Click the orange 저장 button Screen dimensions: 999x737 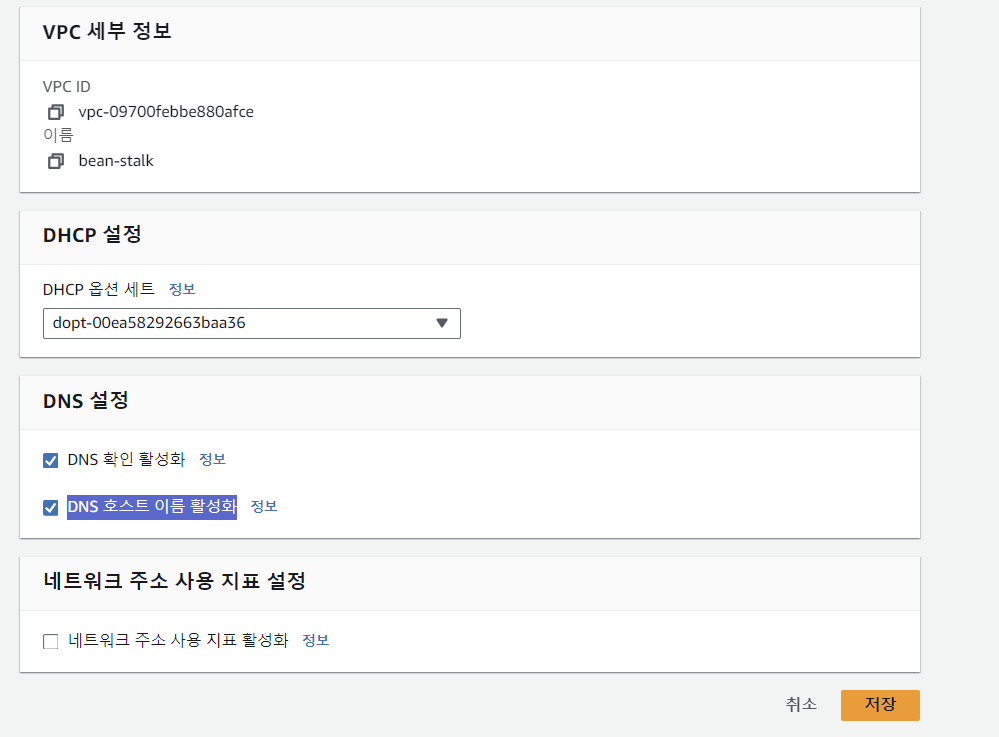pos(880,705)
